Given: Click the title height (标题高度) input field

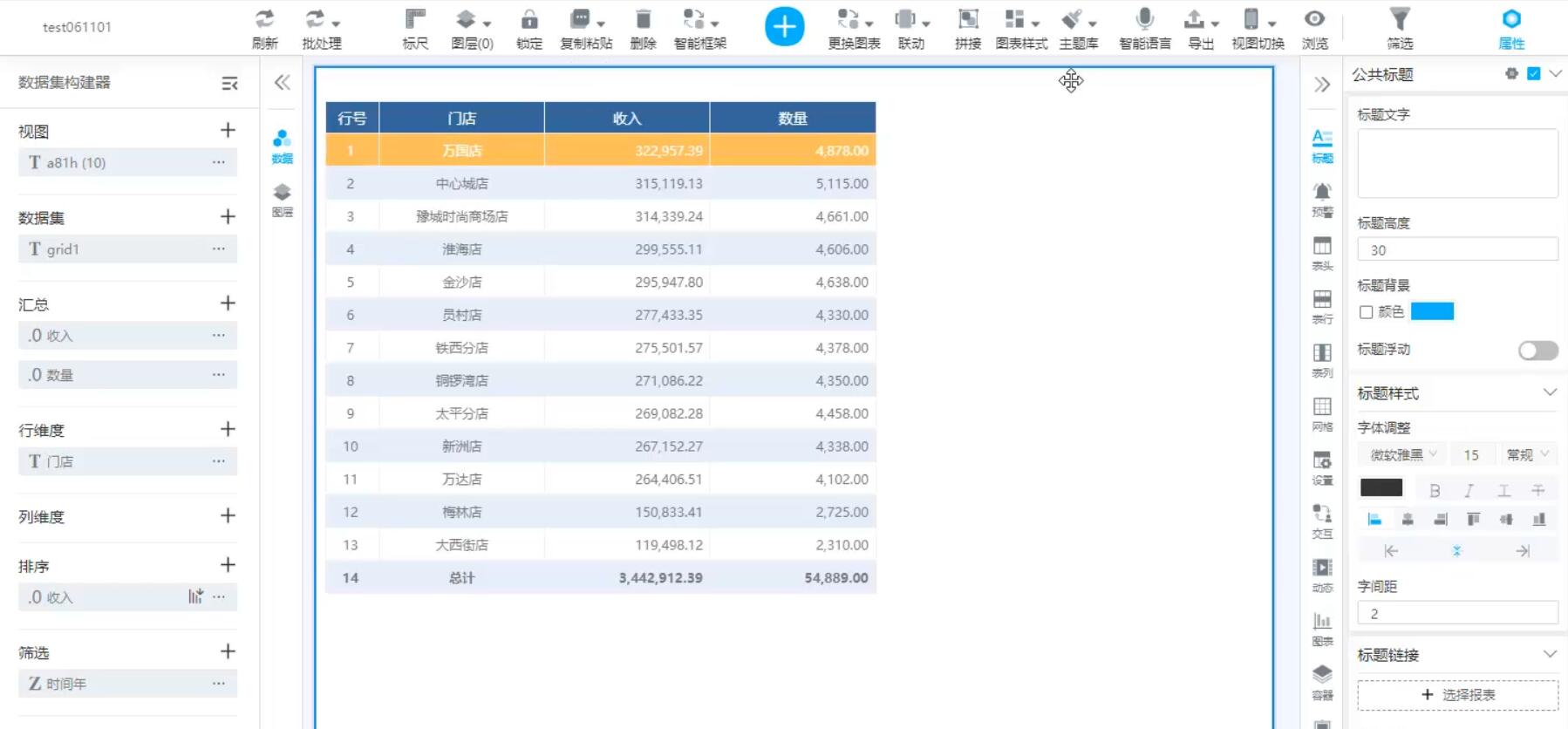Looking at the screenshot, I should click(x=1457, y=250).
